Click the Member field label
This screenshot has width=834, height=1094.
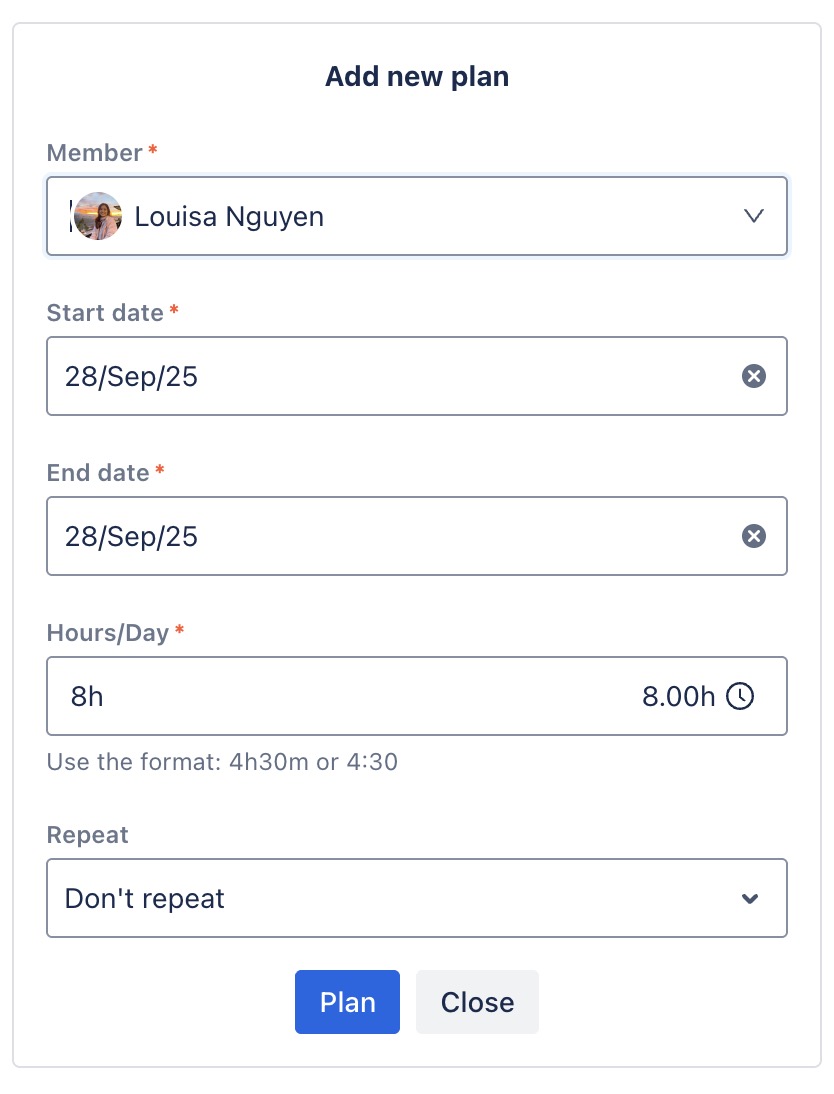click(x=95, y=153)
